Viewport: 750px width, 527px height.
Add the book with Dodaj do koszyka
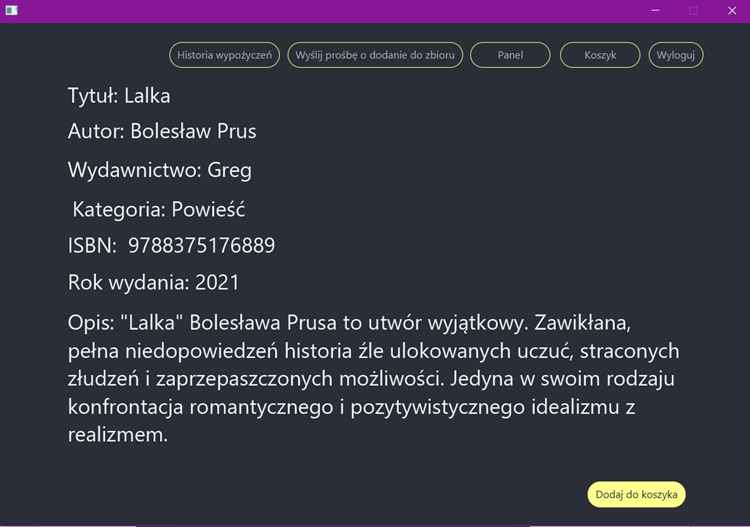(x=637, y=494)
